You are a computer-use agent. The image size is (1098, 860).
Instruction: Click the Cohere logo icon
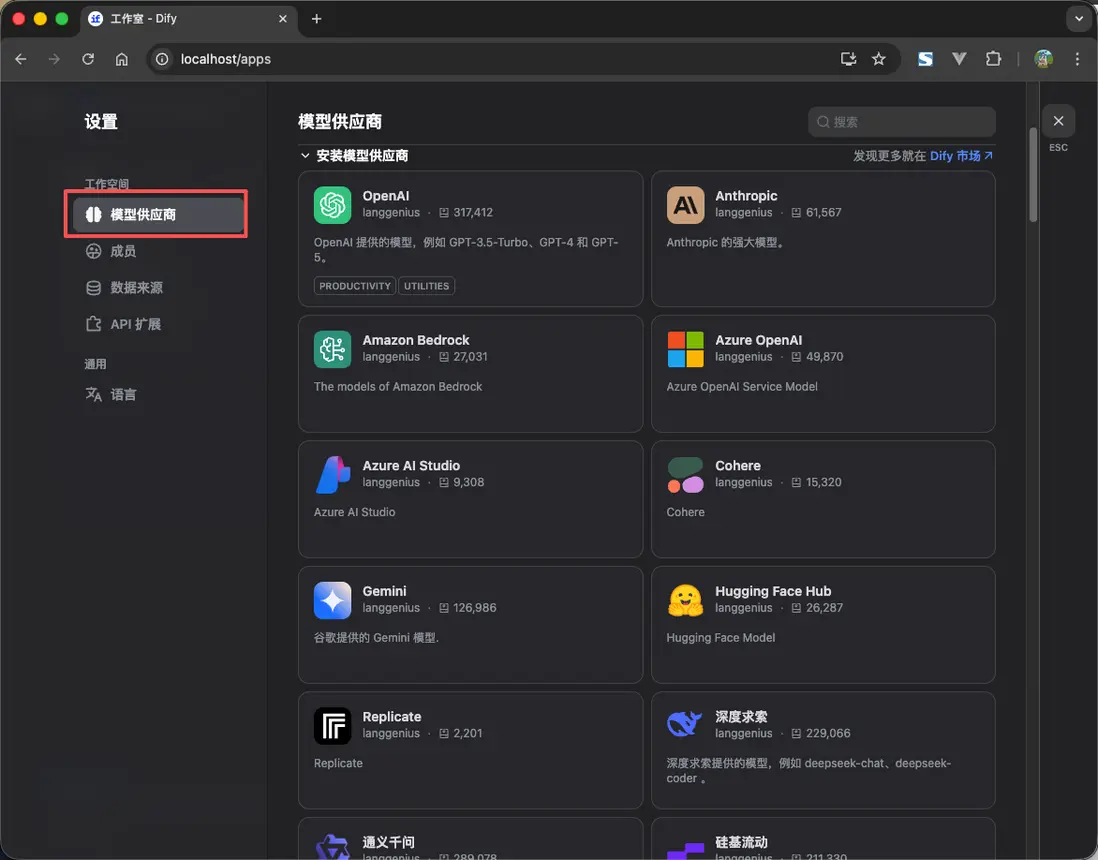686,475
